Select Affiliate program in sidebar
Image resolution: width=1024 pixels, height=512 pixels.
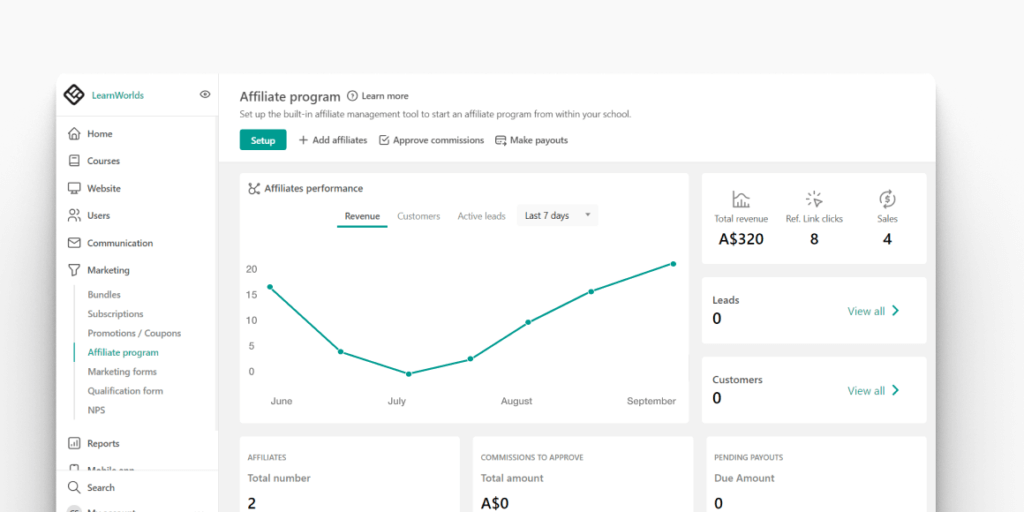pos(123,353)
